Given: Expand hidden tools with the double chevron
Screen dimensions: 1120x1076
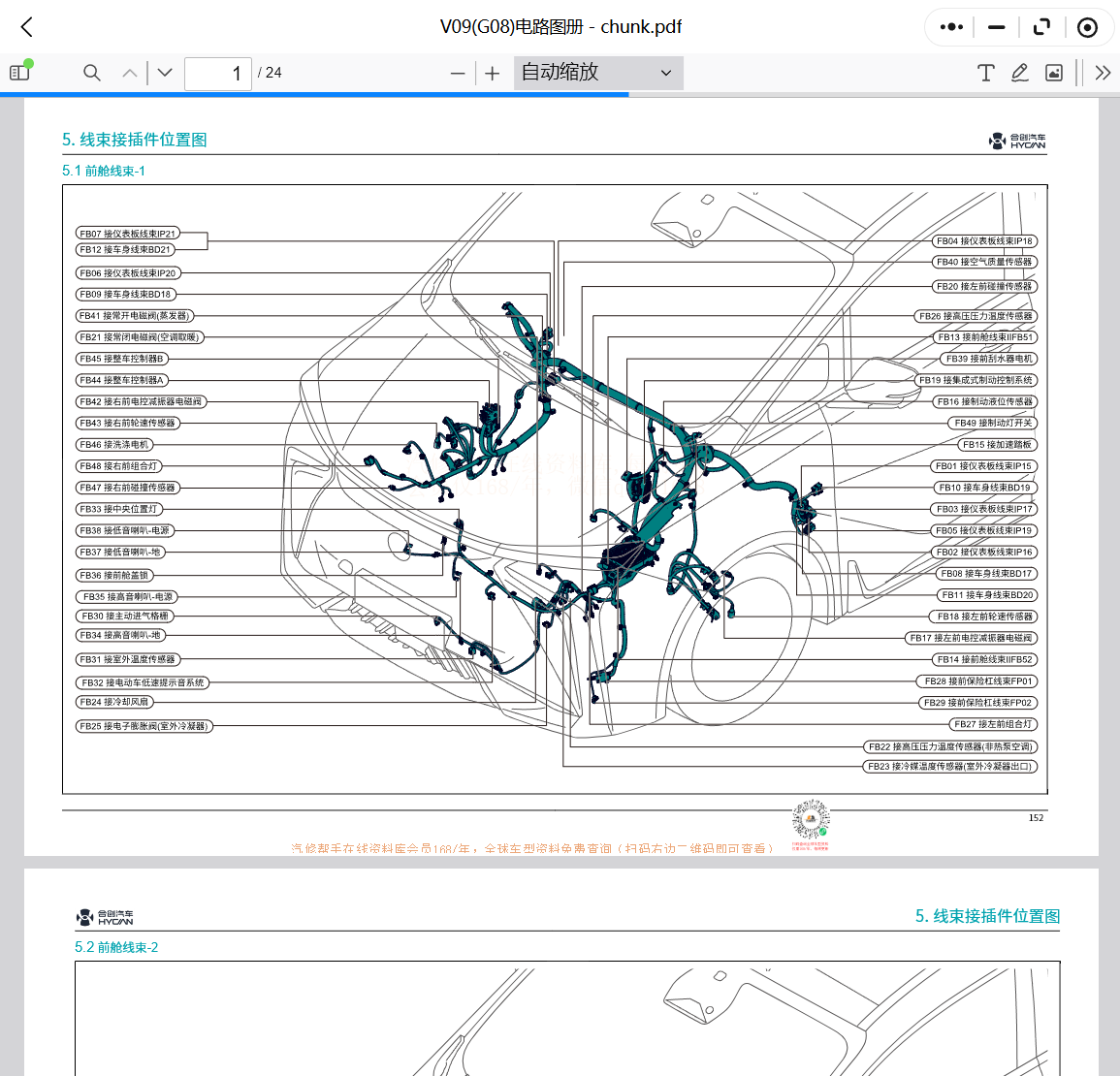Looking at the screenshot, I should (1103, 72).
